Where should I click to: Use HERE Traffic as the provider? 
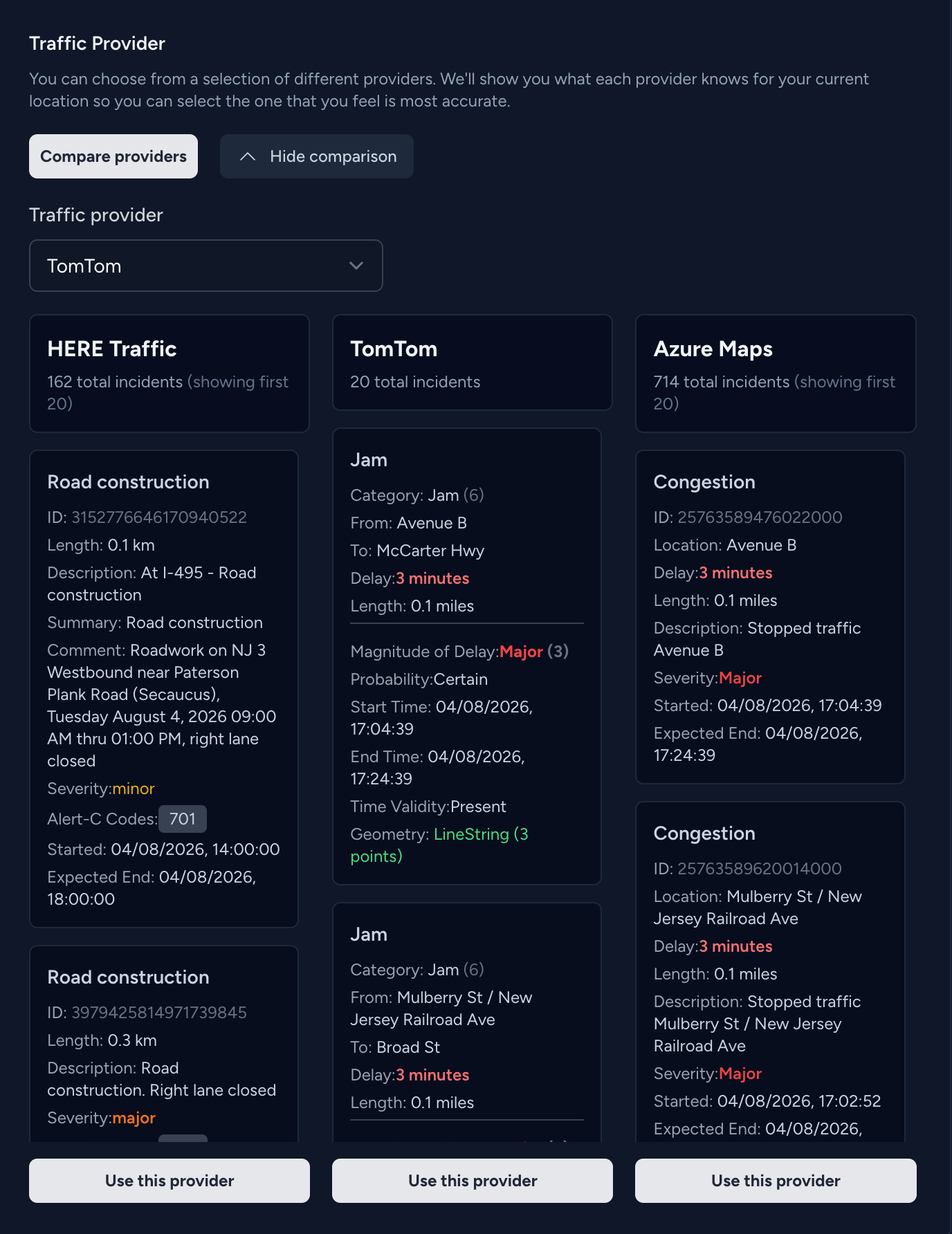170,1181
